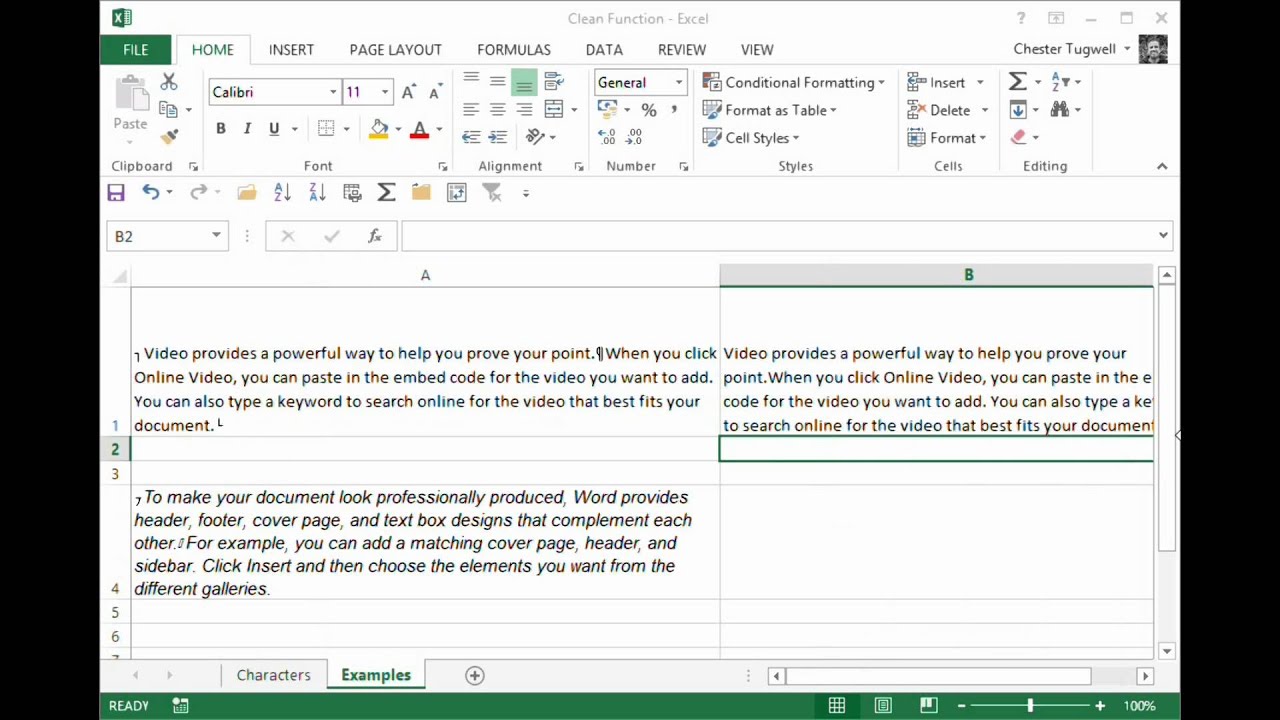Viewport: 1280px width, 720px height.
Task: Open the font color dropdown arrow
Action: pyautogui.click(x=439, y=129)
